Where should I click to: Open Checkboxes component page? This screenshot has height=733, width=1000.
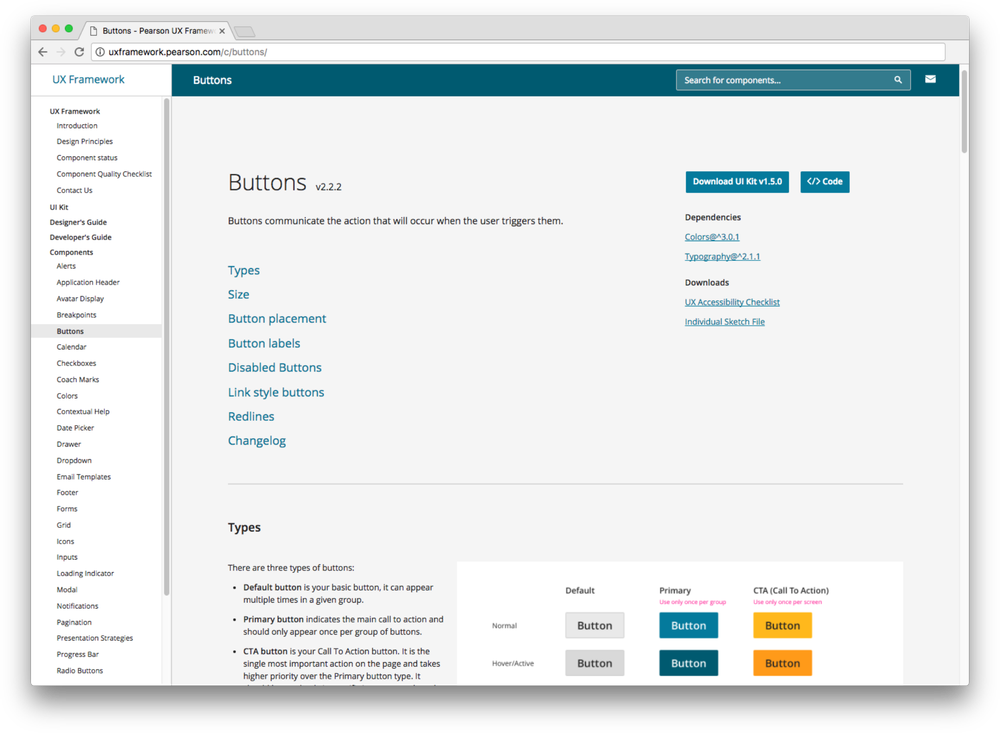pyautogui.click(x=77, y=364)
